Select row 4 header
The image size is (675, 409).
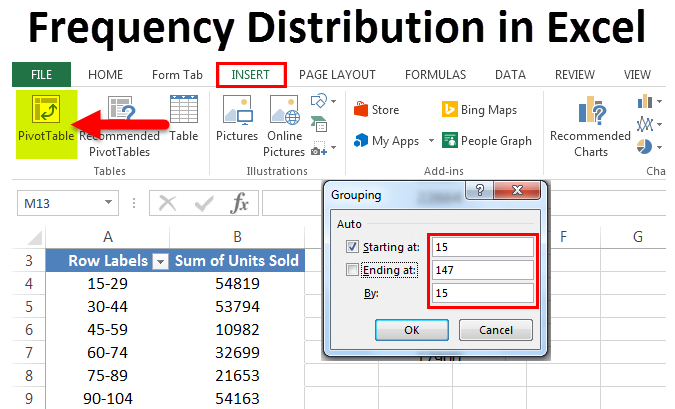click(x=29, y=284)
